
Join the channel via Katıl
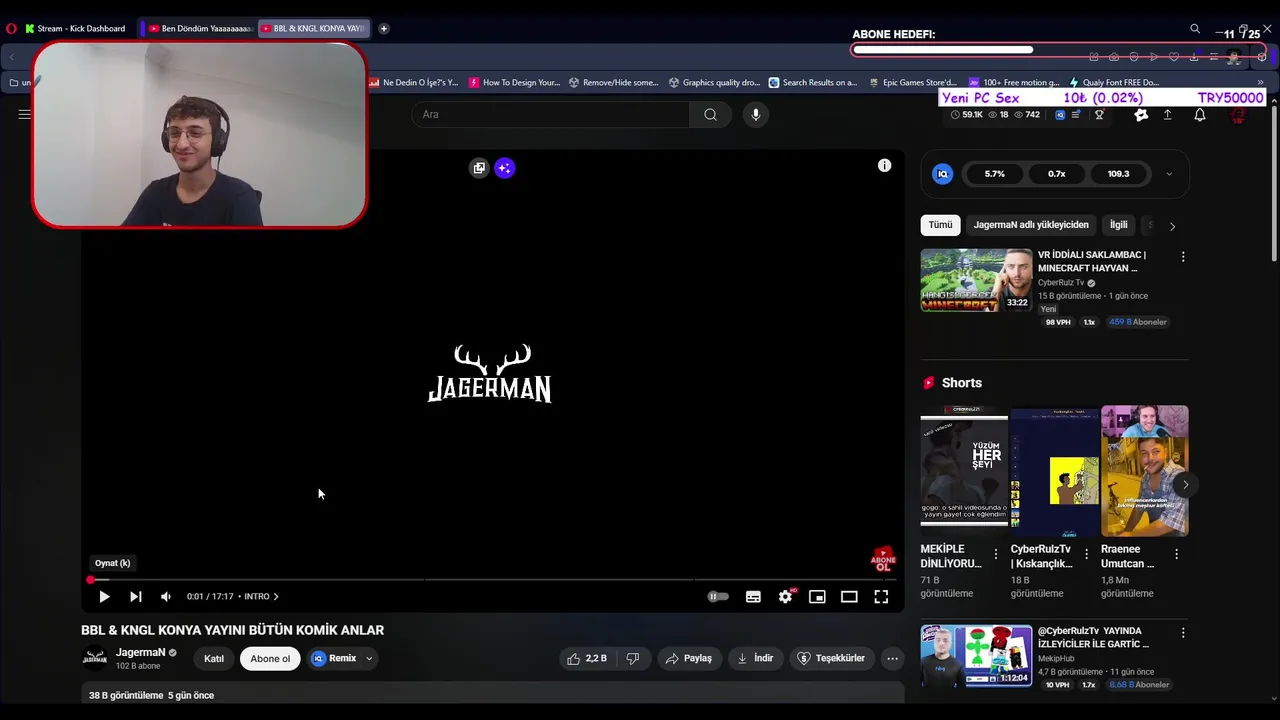214,658
